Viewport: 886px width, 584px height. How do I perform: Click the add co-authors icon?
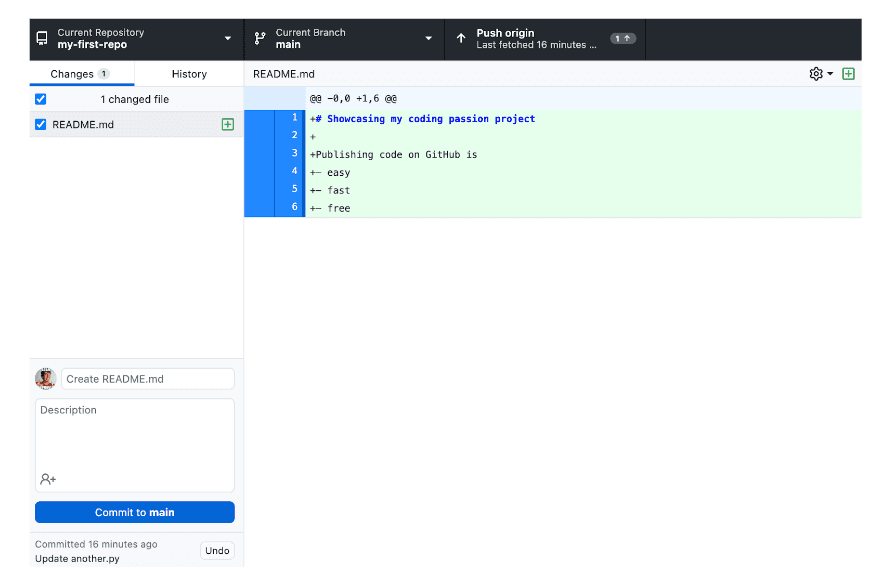pyautogui.click(x=48, y=479)
